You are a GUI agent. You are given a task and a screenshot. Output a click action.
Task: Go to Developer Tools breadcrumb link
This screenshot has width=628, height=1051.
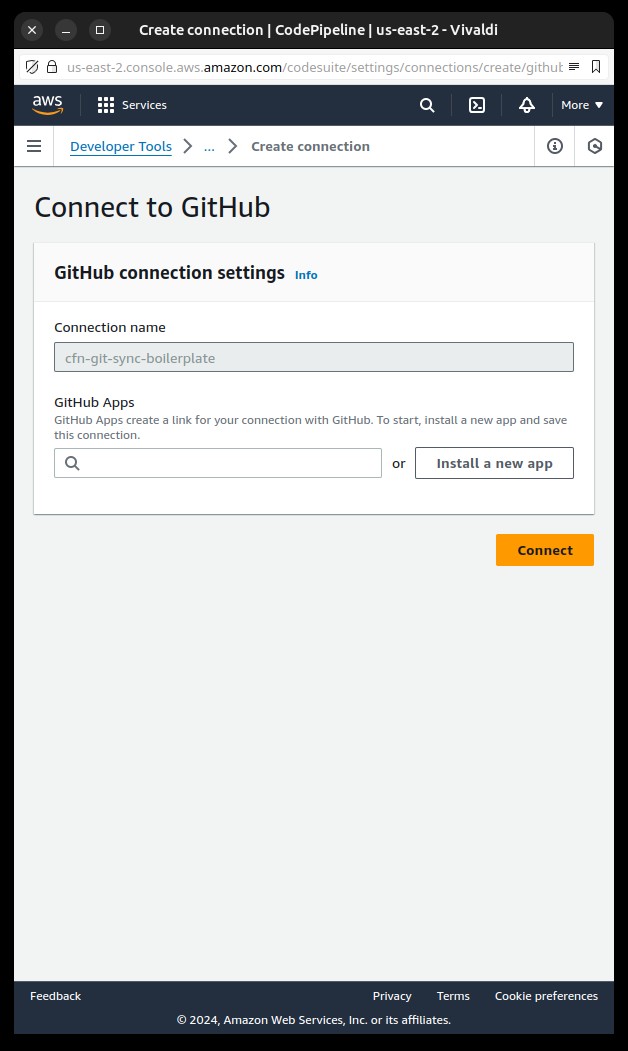[121, 146]
